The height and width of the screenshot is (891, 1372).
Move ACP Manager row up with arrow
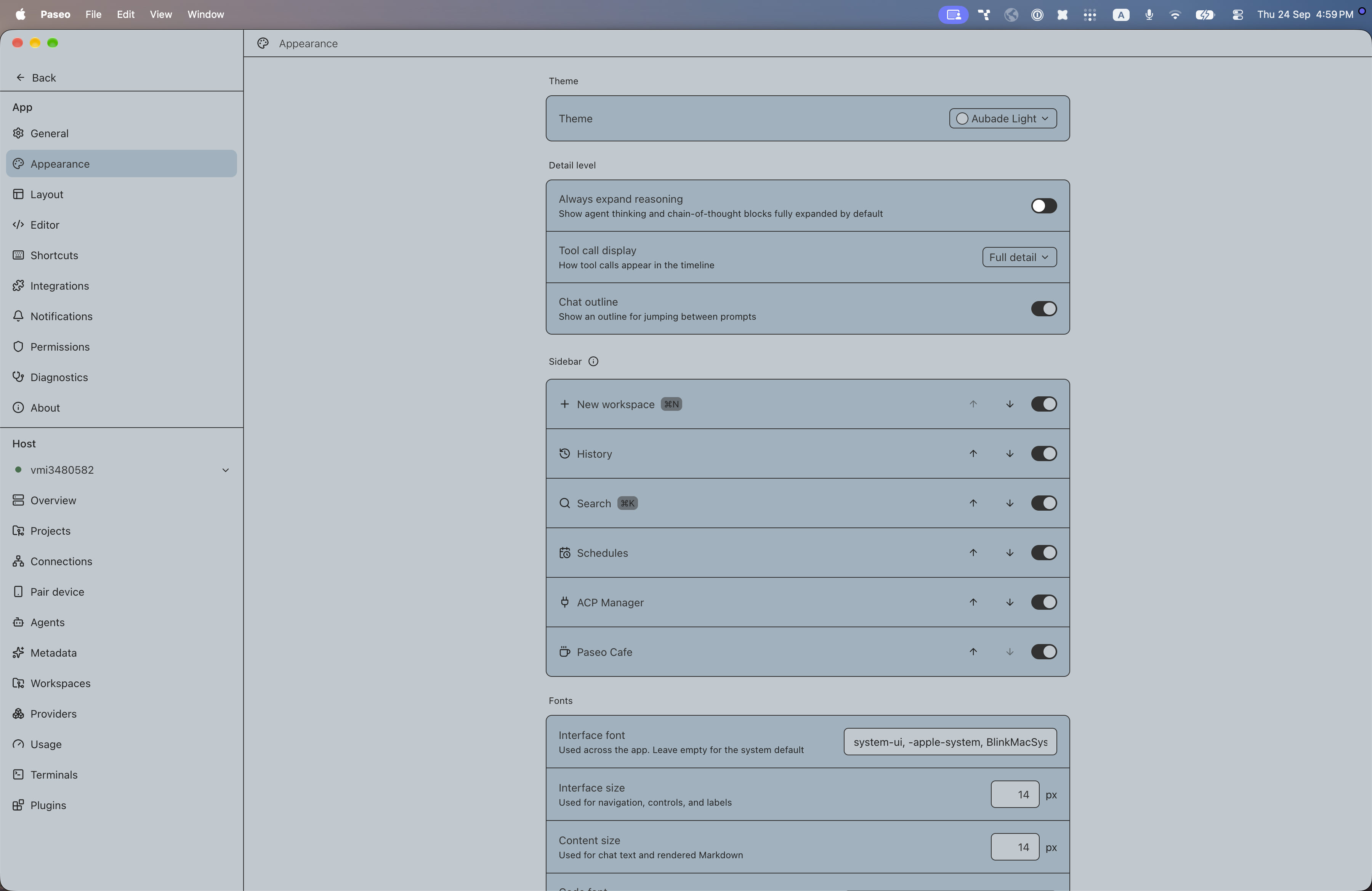[x=973, y=602]
